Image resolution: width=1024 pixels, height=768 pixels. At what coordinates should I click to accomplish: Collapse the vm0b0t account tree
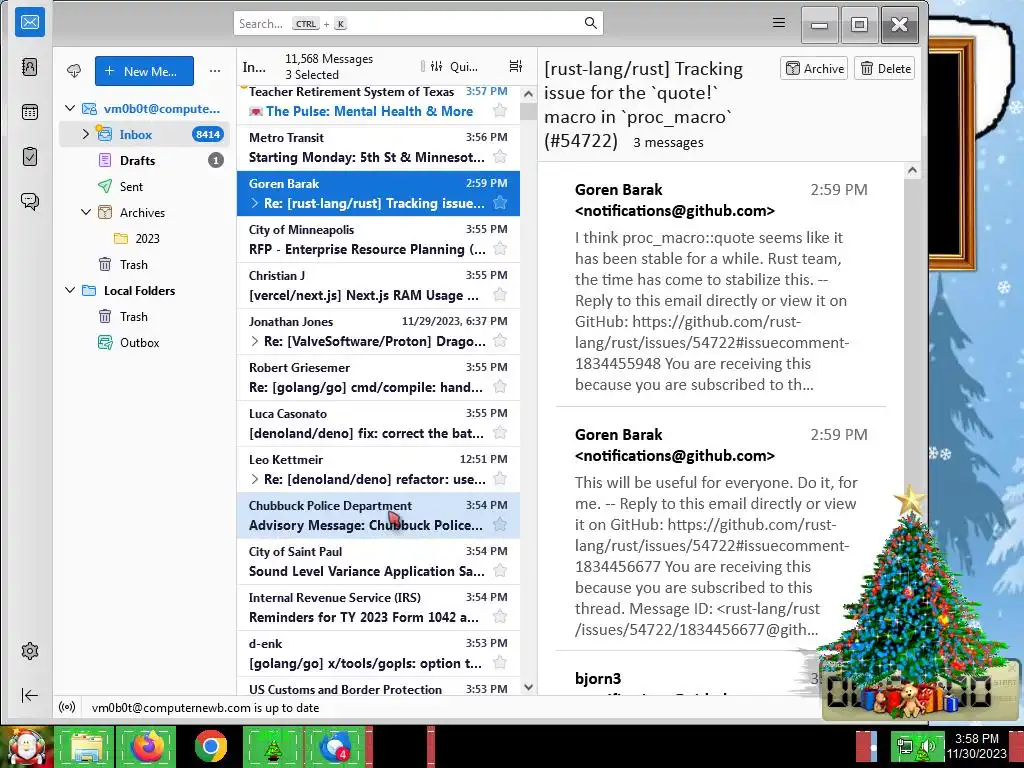click(71, 108)
